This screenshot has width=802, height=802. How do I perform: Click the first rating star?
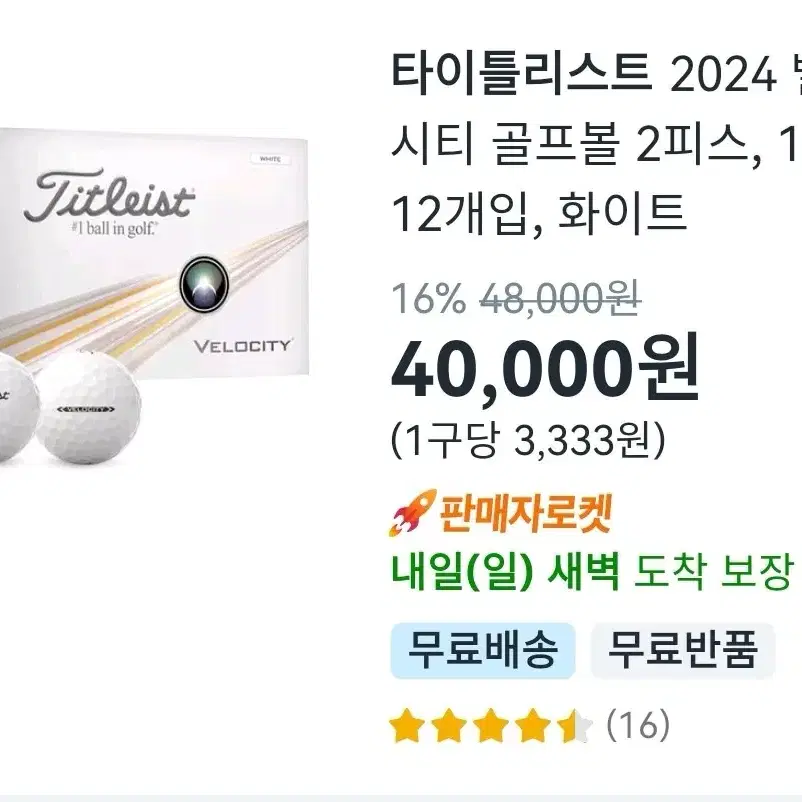pos(407,725)
